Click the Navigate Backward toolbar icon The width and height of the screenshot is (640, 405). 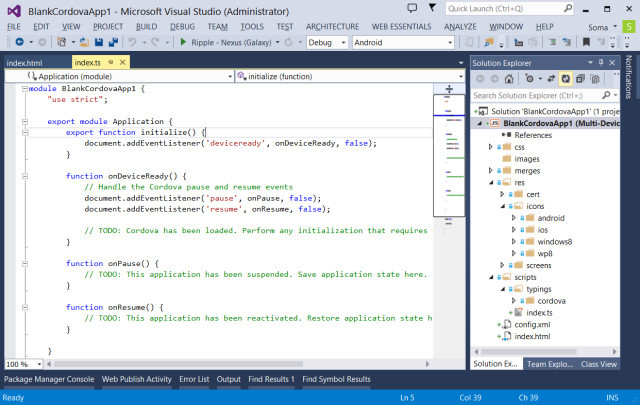tap(19, 42)
